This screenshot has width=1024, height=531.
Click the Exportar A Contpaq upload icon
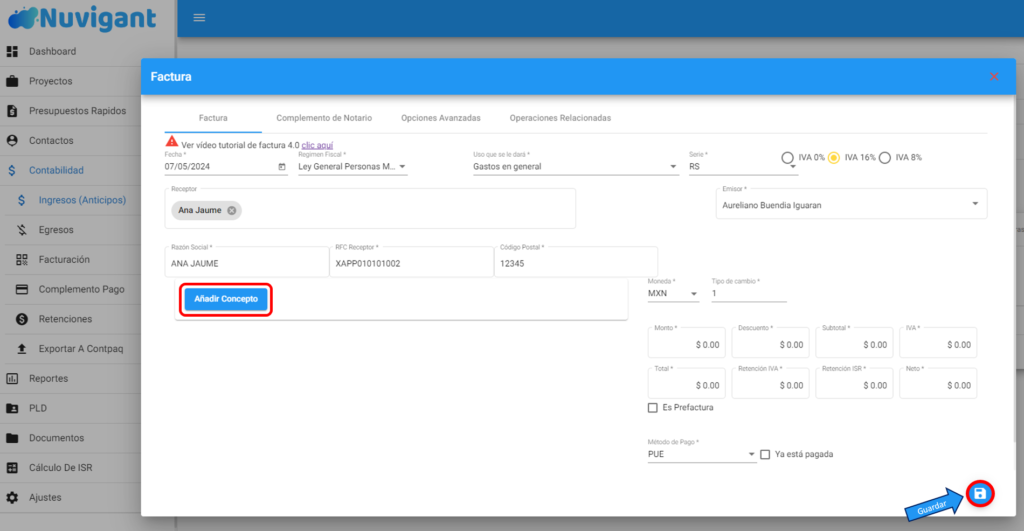click(22, 349)
